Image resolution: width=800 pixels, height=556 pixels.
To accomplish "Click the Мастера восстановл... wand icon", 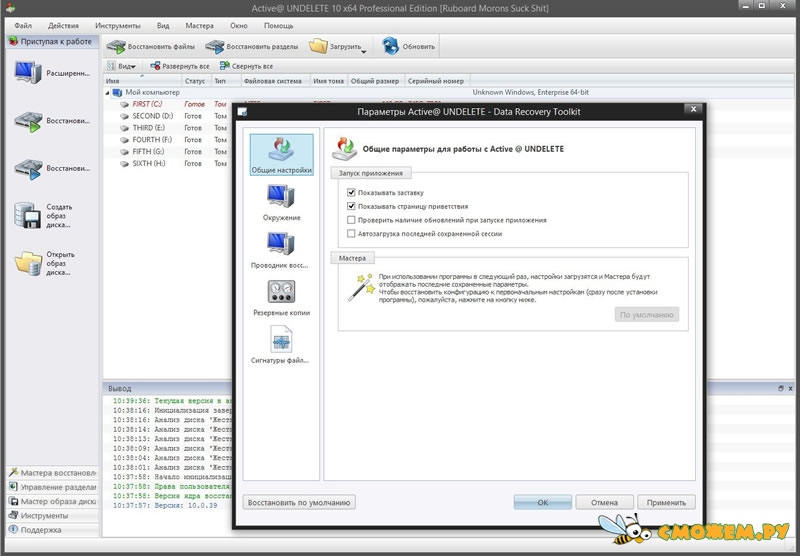I will tap(13, 472).
